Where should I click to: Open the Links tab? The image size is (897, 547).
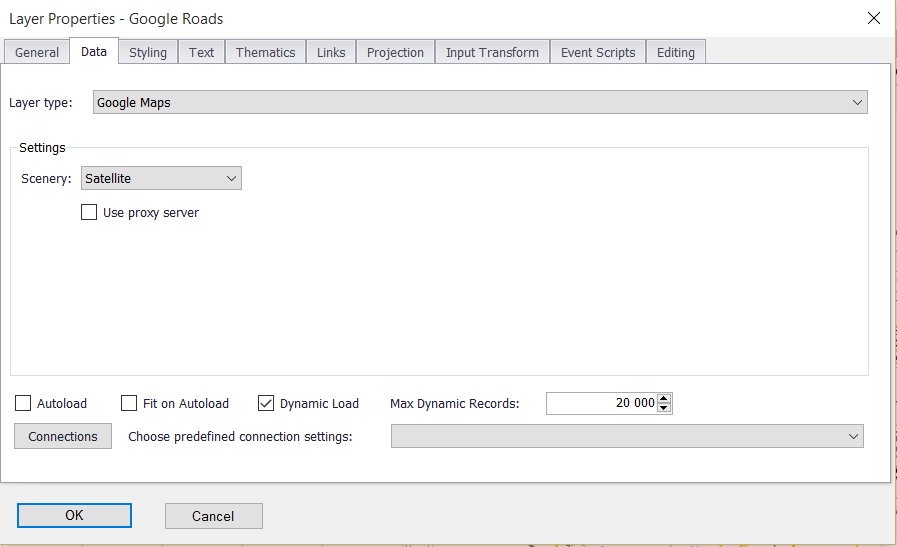(331, 52)
